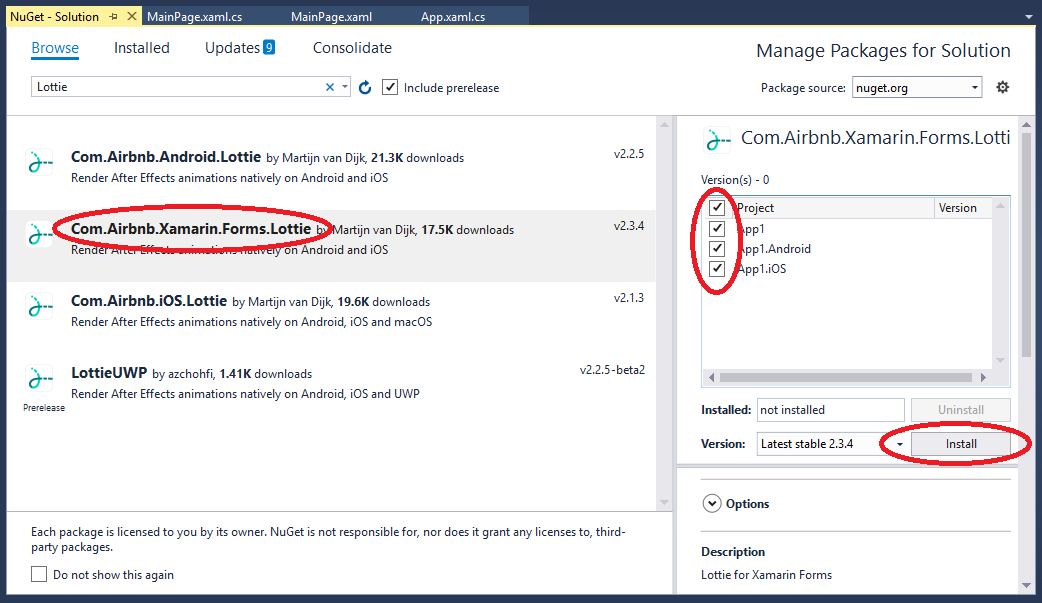Viewport: 1042px width, 603px height.
Task: Check Do not show this again
Action: 39,574
